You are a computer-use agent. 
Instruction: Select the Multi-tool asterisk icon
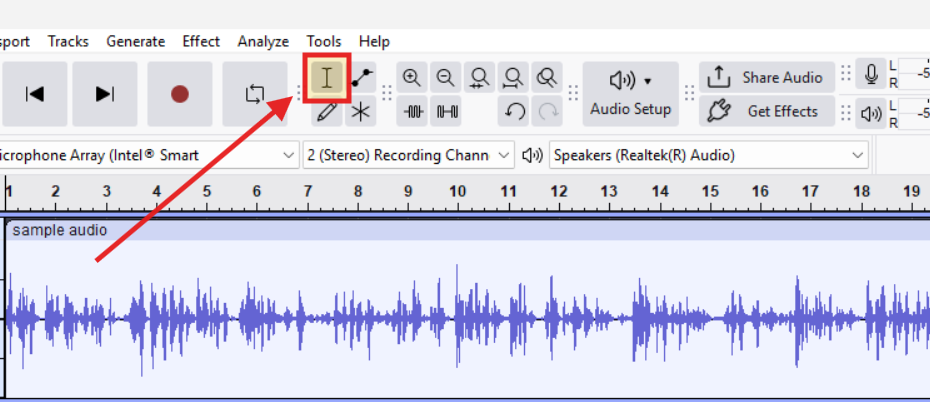(x=361, y=112)
